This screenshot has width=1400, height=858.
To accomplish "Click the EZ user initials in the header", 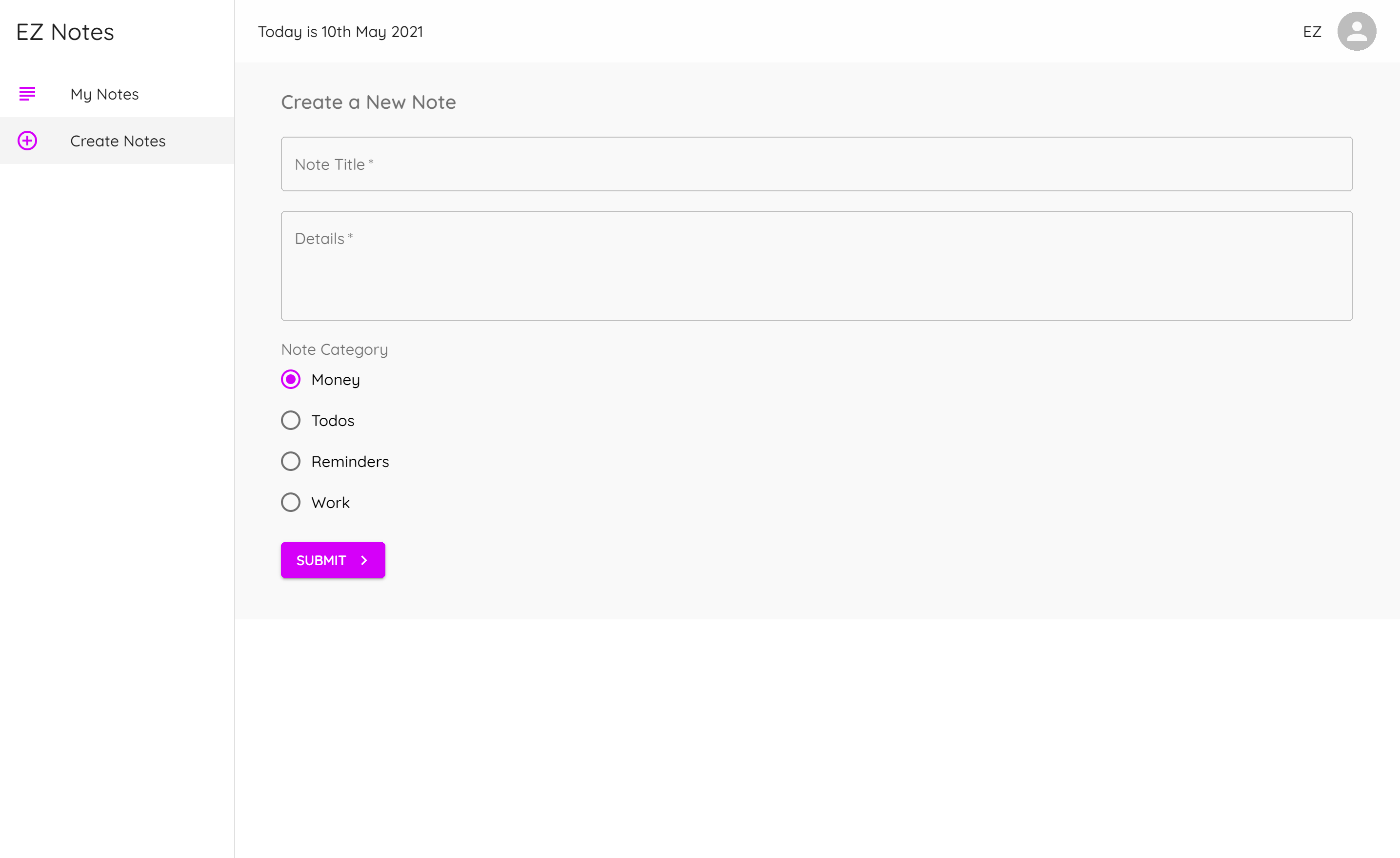I will 1313,32.
